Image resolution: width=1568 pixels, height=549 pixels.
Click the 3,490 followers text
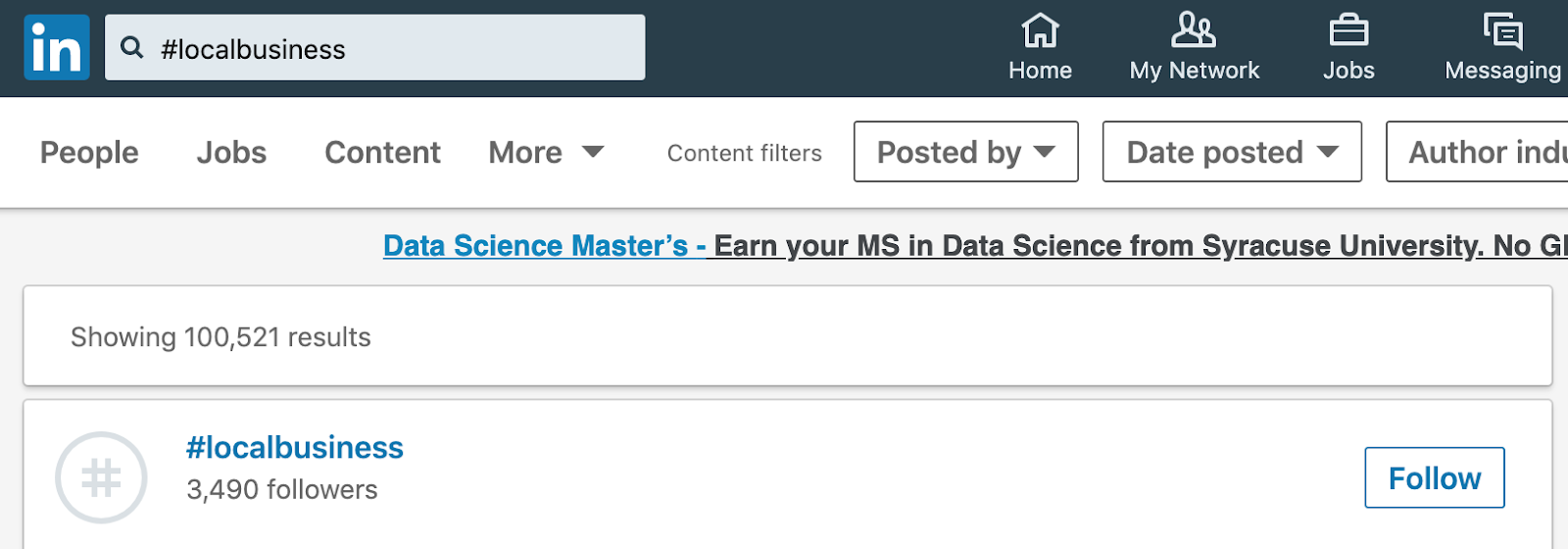coord(282,489)
